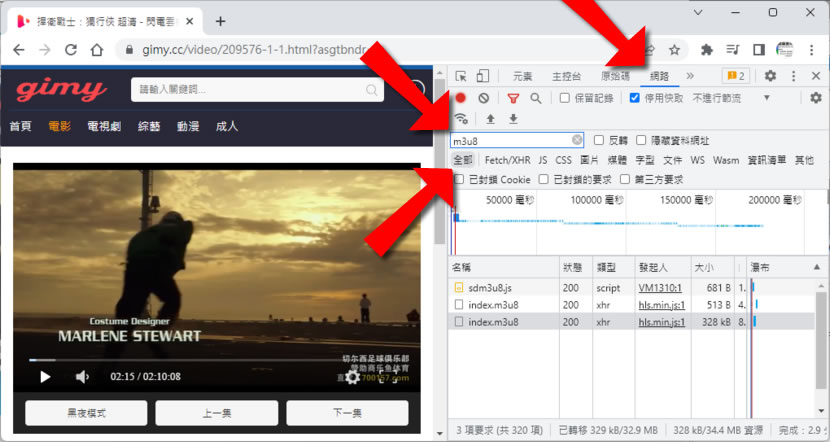Filter by Fetch/XHR type
Viewport: 830px width, 442px height.
pyautogui.click(x=508, y=160)
